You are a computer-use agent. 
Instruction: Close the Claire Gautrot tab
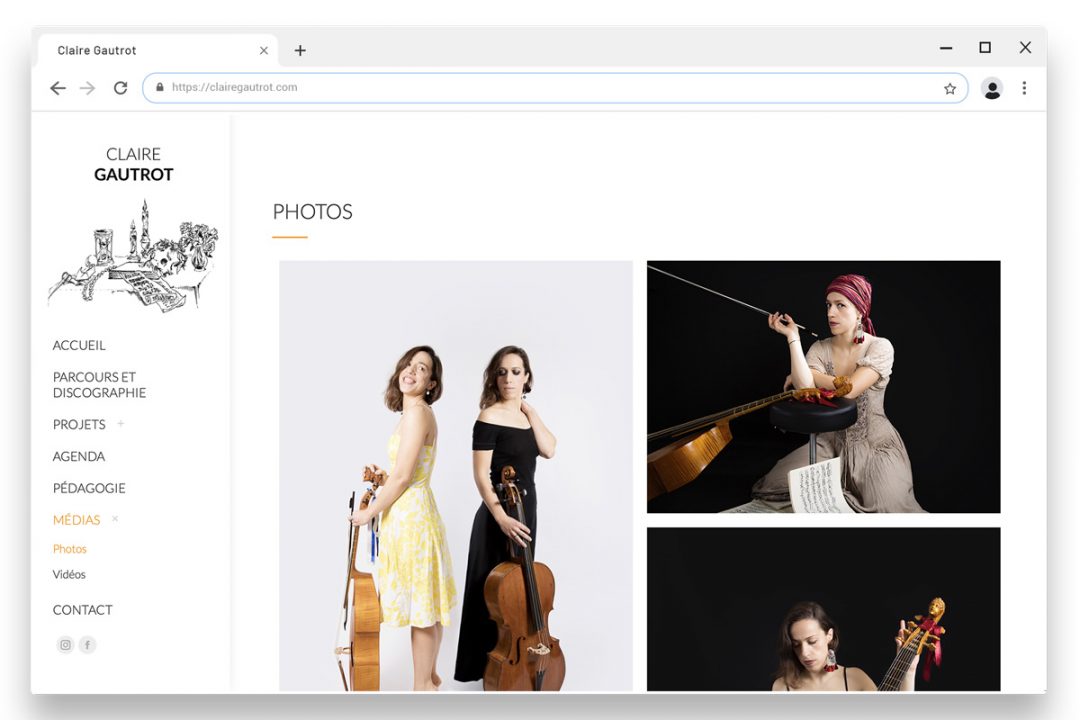[264, 51]
